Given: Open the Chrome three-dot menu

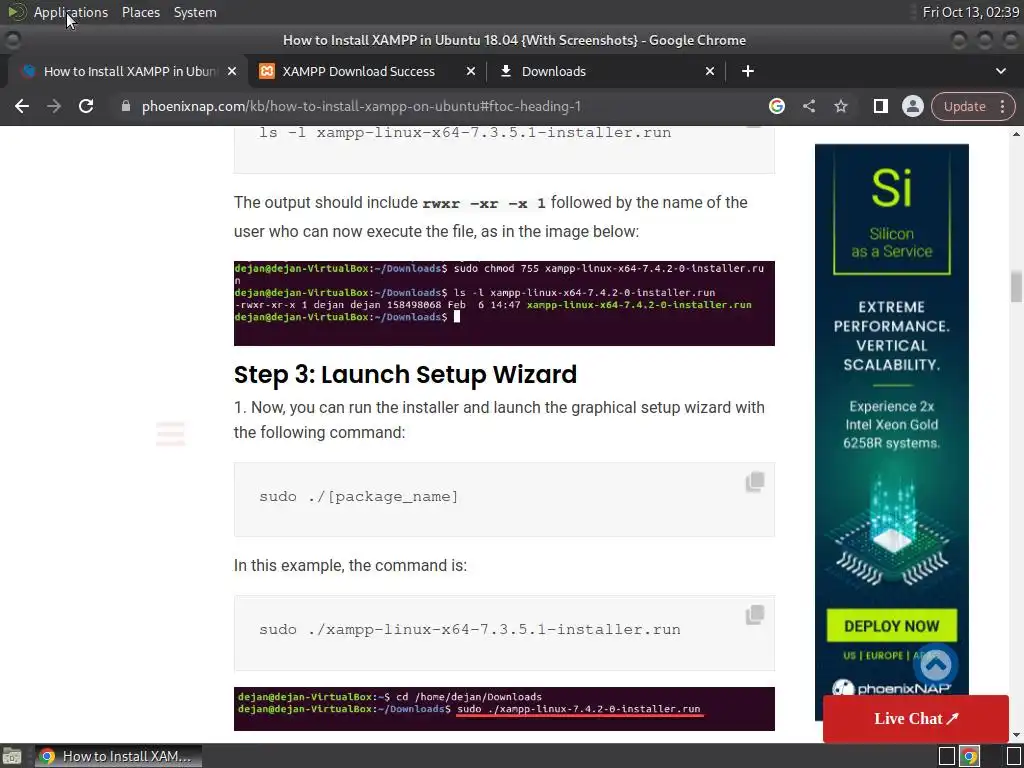Looking at the screenshot, I should 1002,106.
